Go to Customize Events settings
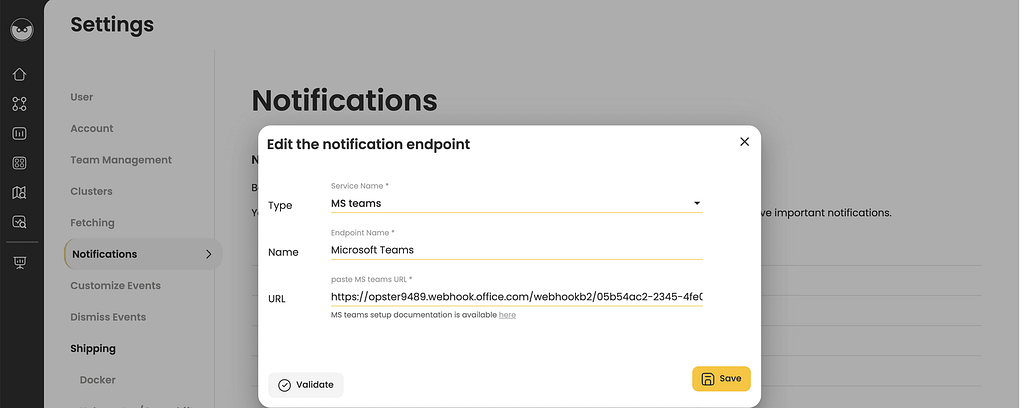Screen dimensions: 1024x408 tap(116, 285)
